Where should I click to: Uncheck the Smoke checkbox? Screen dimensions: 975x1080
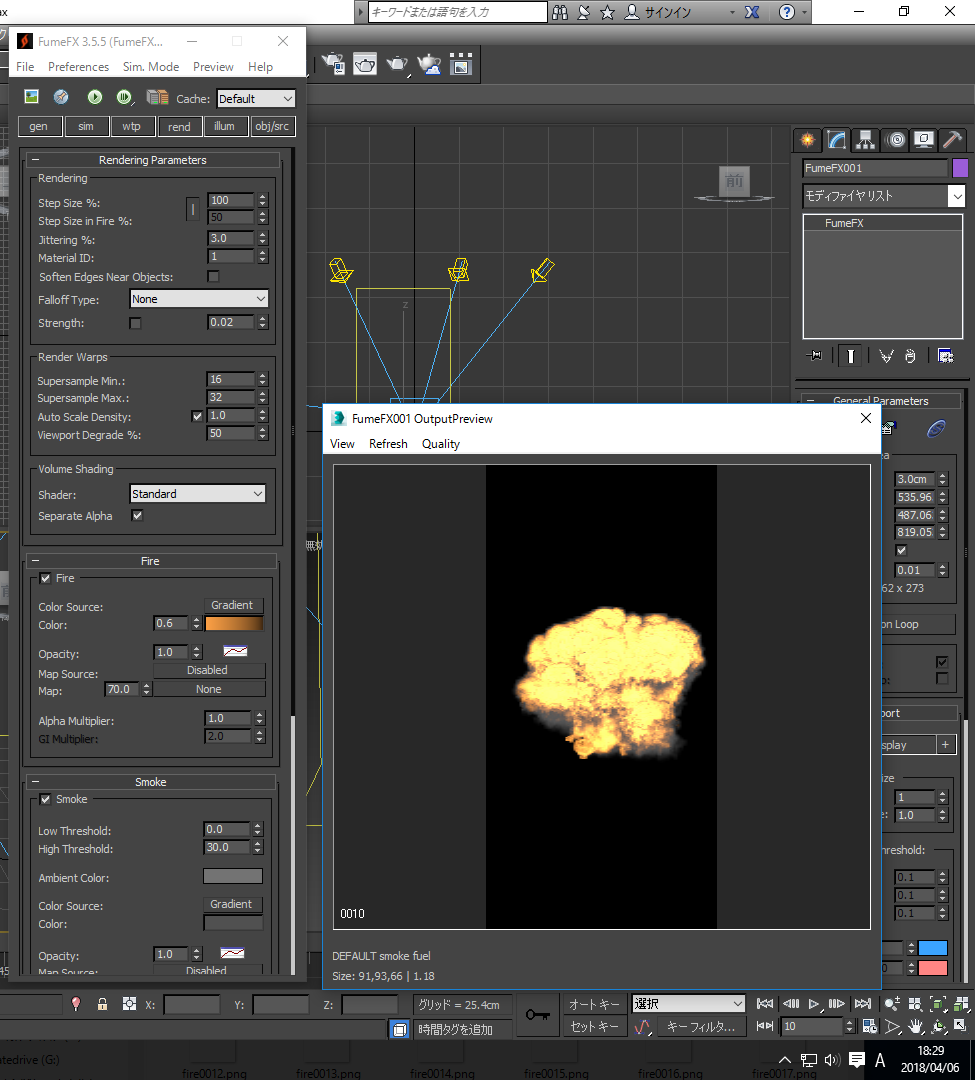point(46,799)
